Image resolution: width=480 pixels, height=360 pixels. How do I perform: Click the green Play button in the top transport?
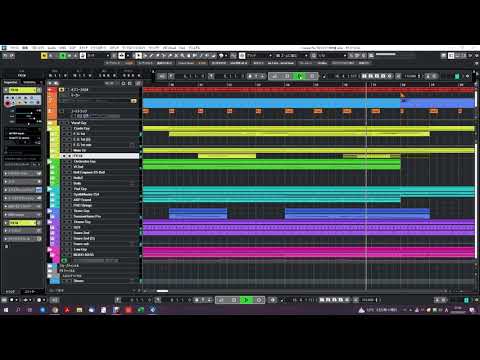click(x=300, y=76)
